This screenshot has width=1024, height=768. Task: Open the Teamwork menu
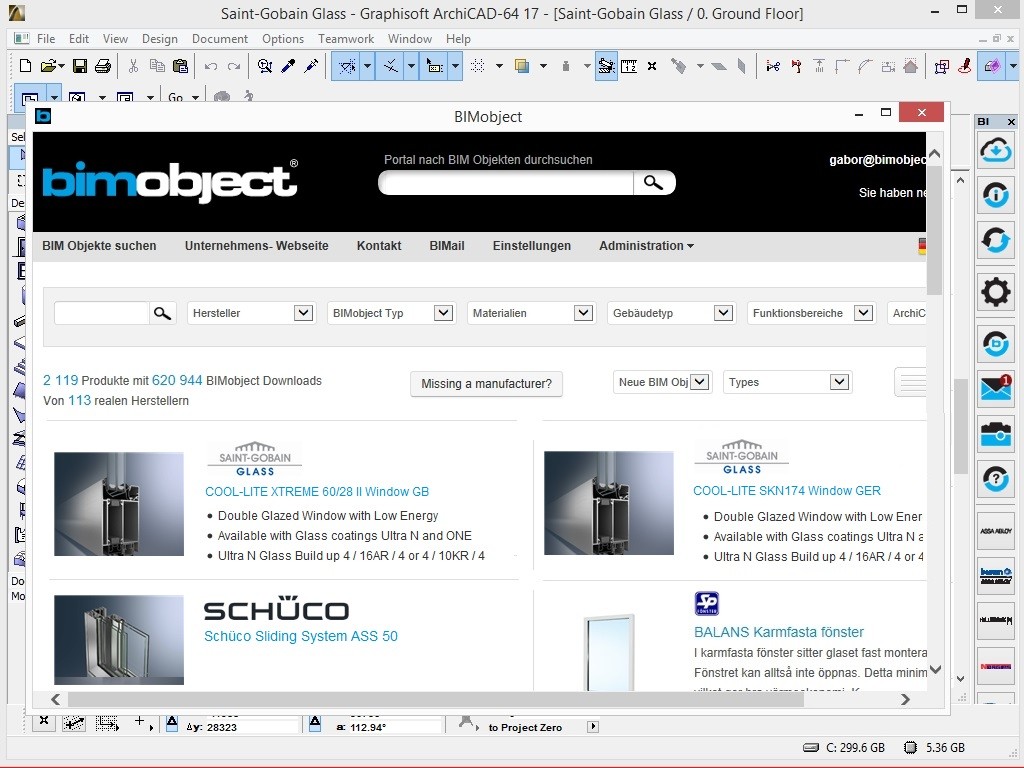coord(345,39)
